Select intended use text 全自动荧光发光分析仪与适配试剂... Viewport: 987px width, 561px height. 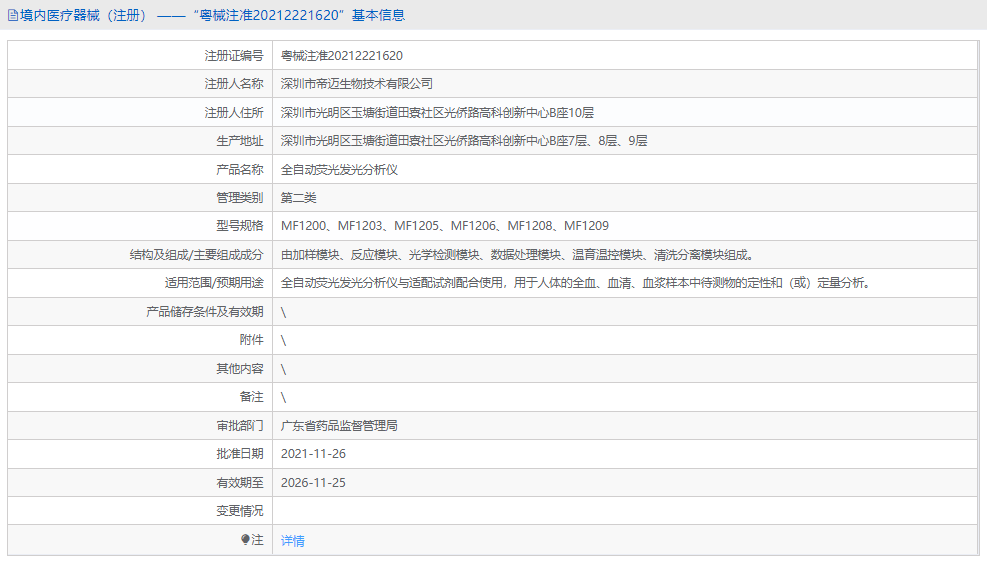tap(577, 283)
